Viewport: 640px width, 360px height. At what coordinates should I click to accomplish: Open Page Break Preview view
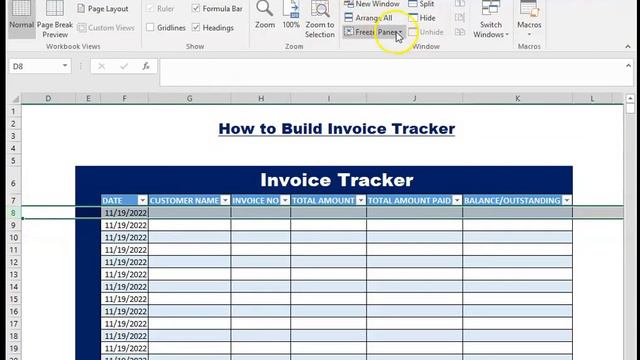(55, 19)
